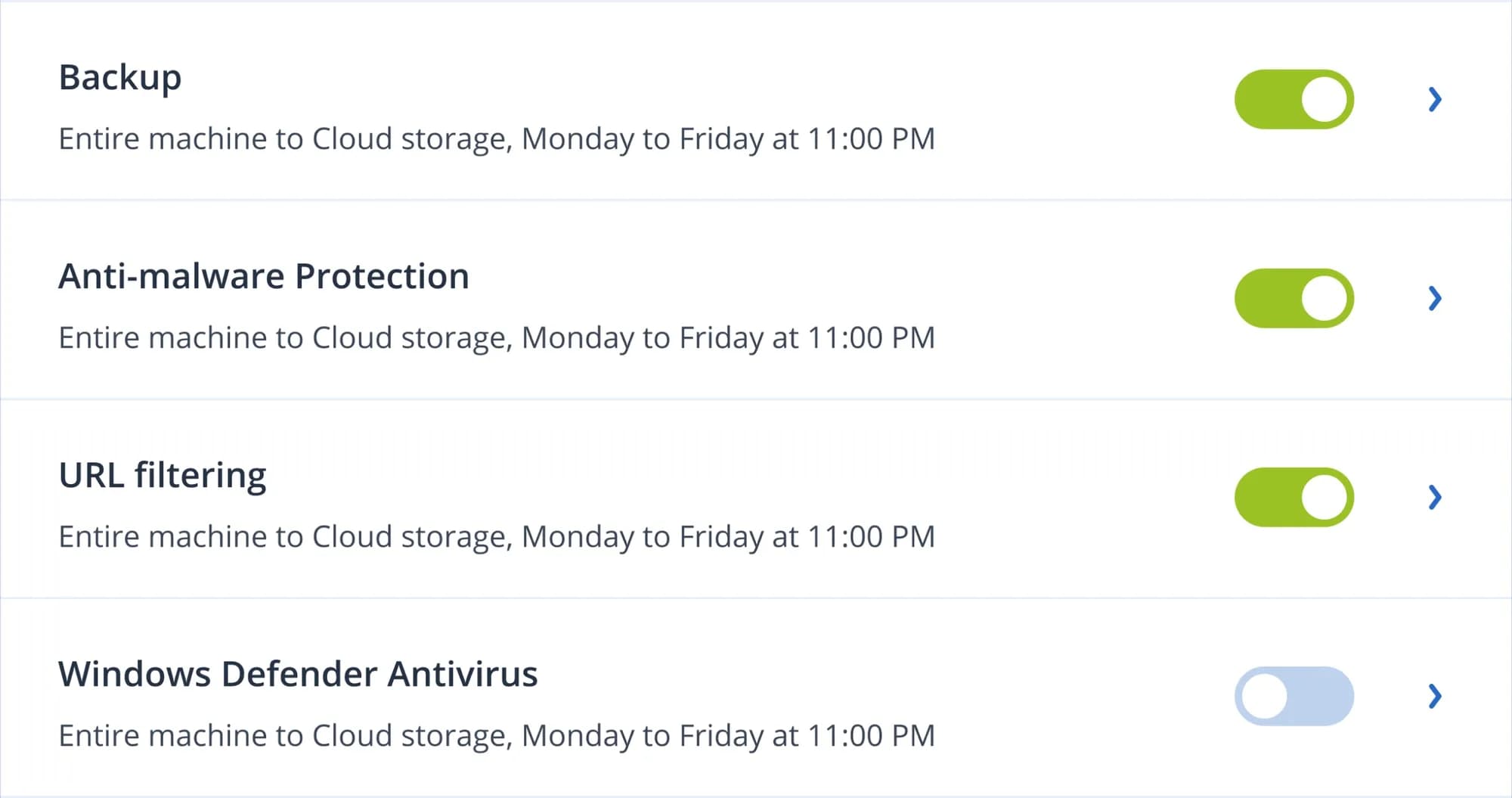Image resolution: width=1512 pixels, height=798 pixels.
Task: Click the schedule text under URL filtering
Action: [497, 537]
